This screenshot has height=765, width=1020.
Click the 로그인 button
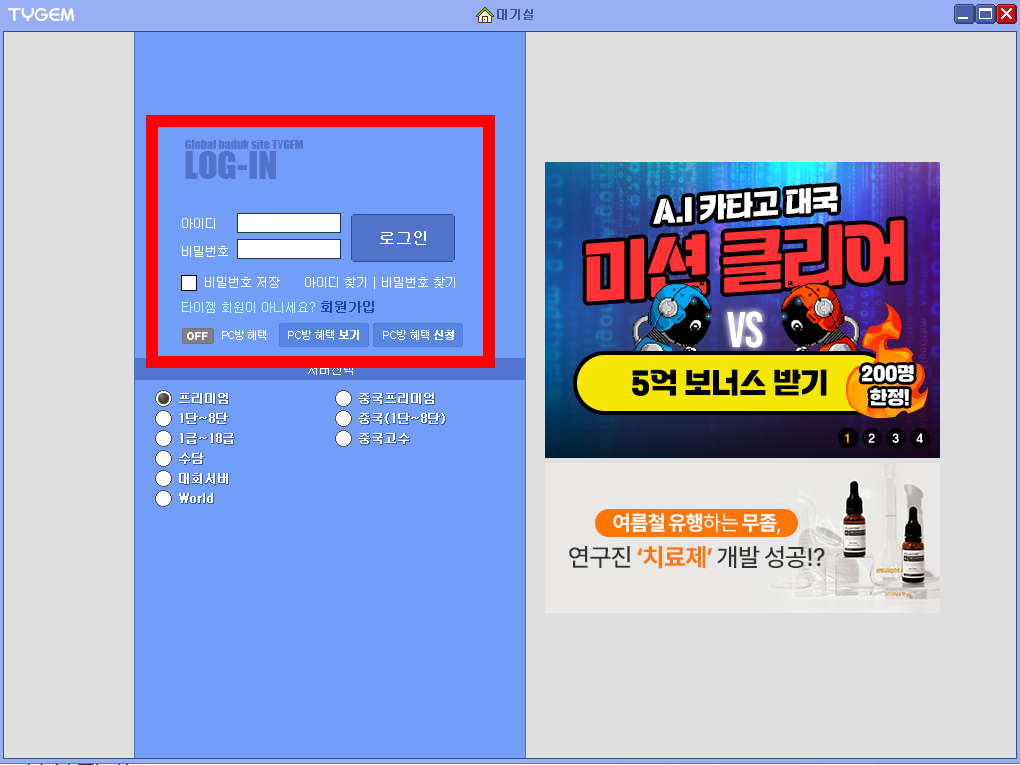coord(402,238)
